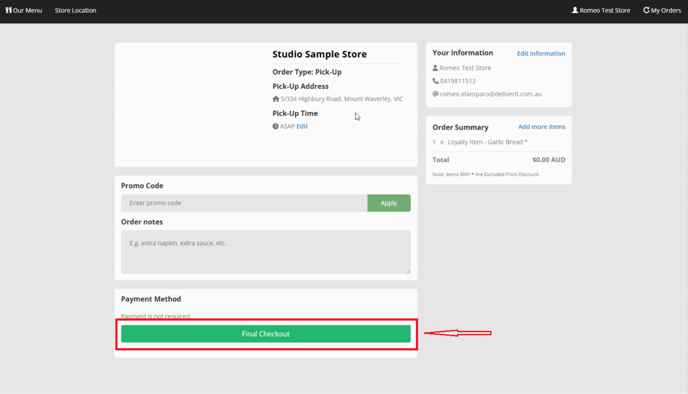Click the Final Checkout button
The image size is (688, 394).
click(x=266, y=334)
